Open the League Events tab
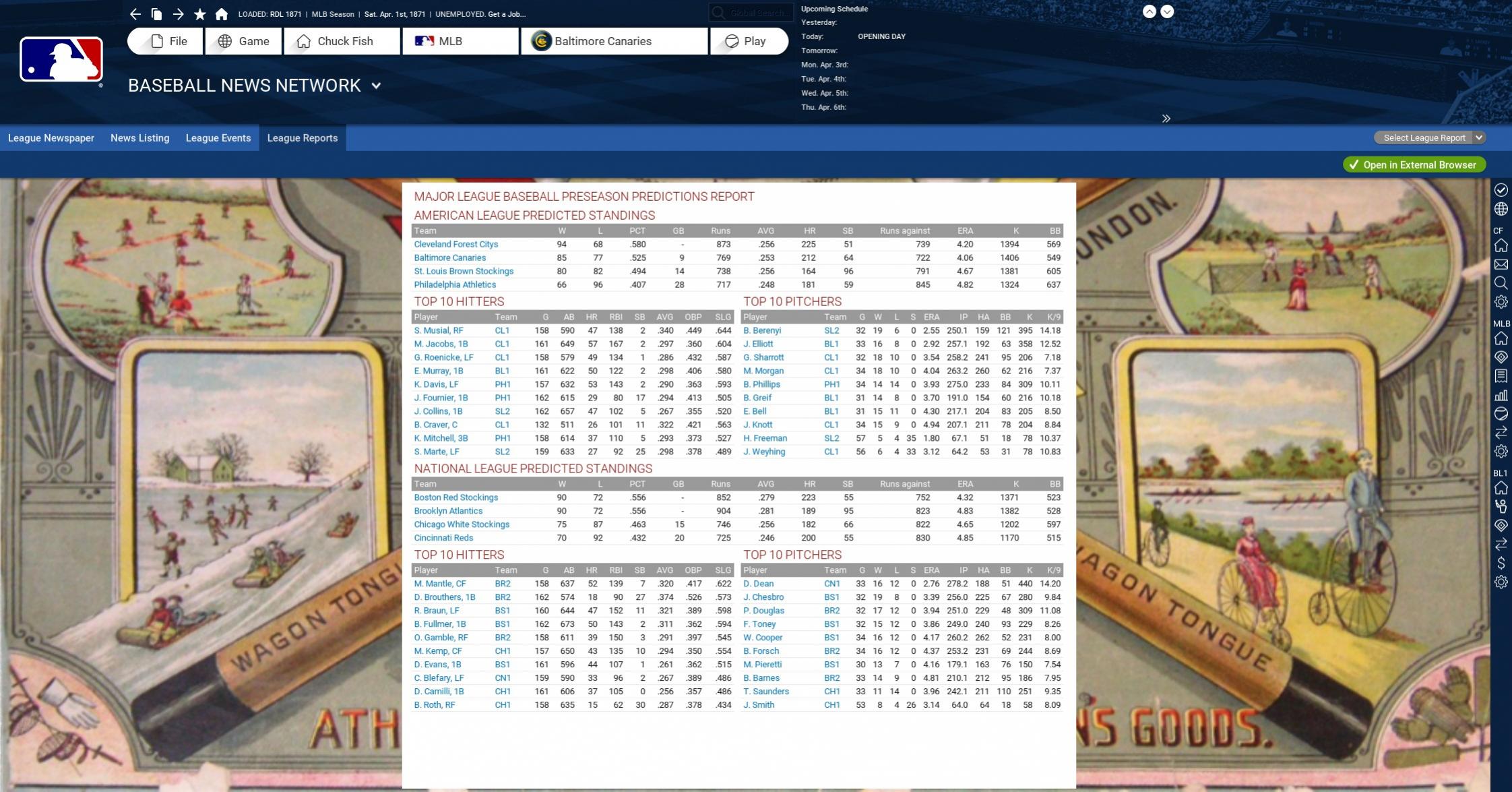 click(x=218, y=138)
